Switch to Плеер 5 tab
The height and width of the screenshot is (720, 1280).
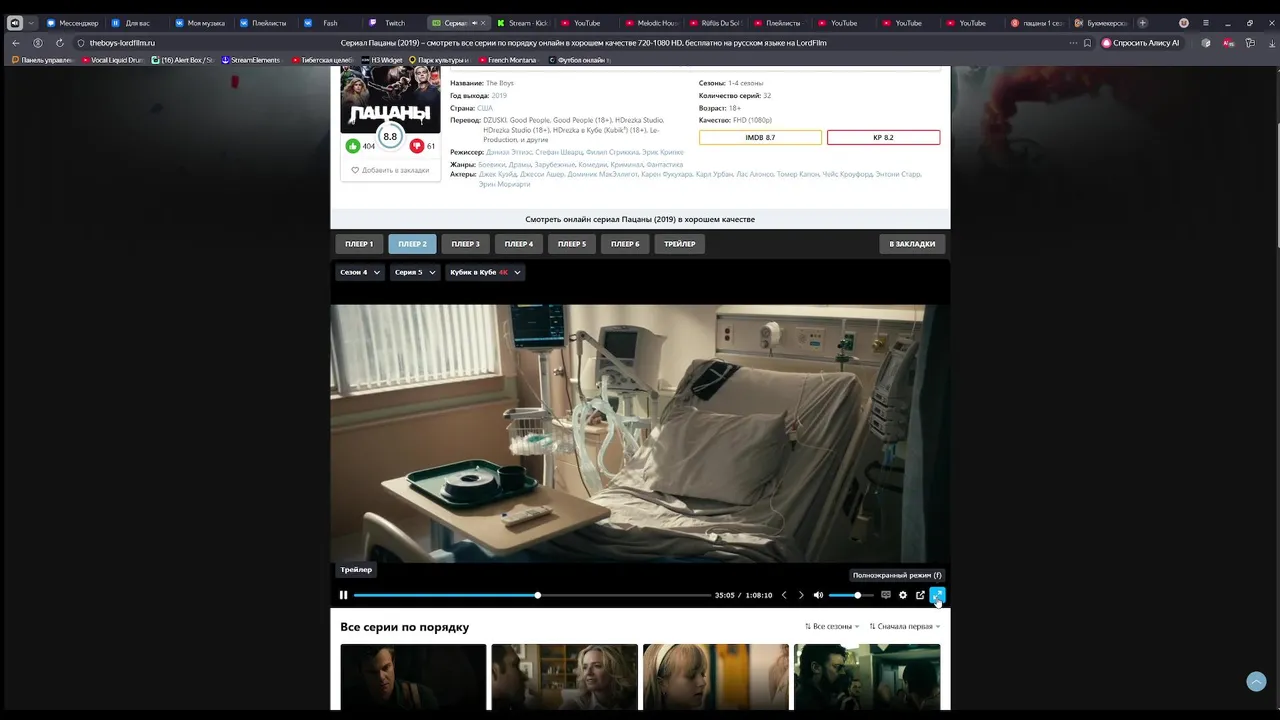pyautogui.click(x=572, y=244)
